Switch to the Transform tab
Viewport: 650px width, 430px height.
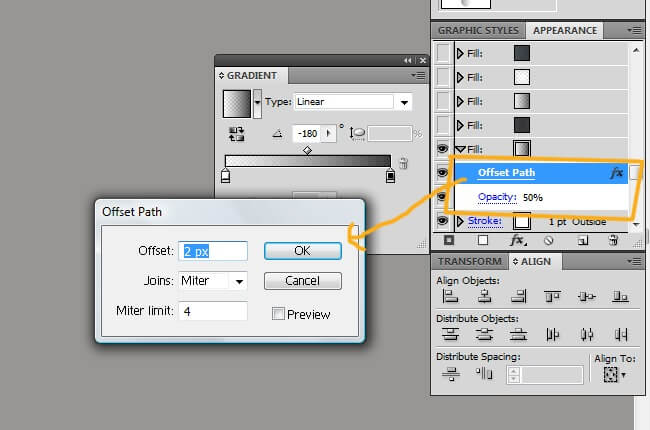(469, 262)
